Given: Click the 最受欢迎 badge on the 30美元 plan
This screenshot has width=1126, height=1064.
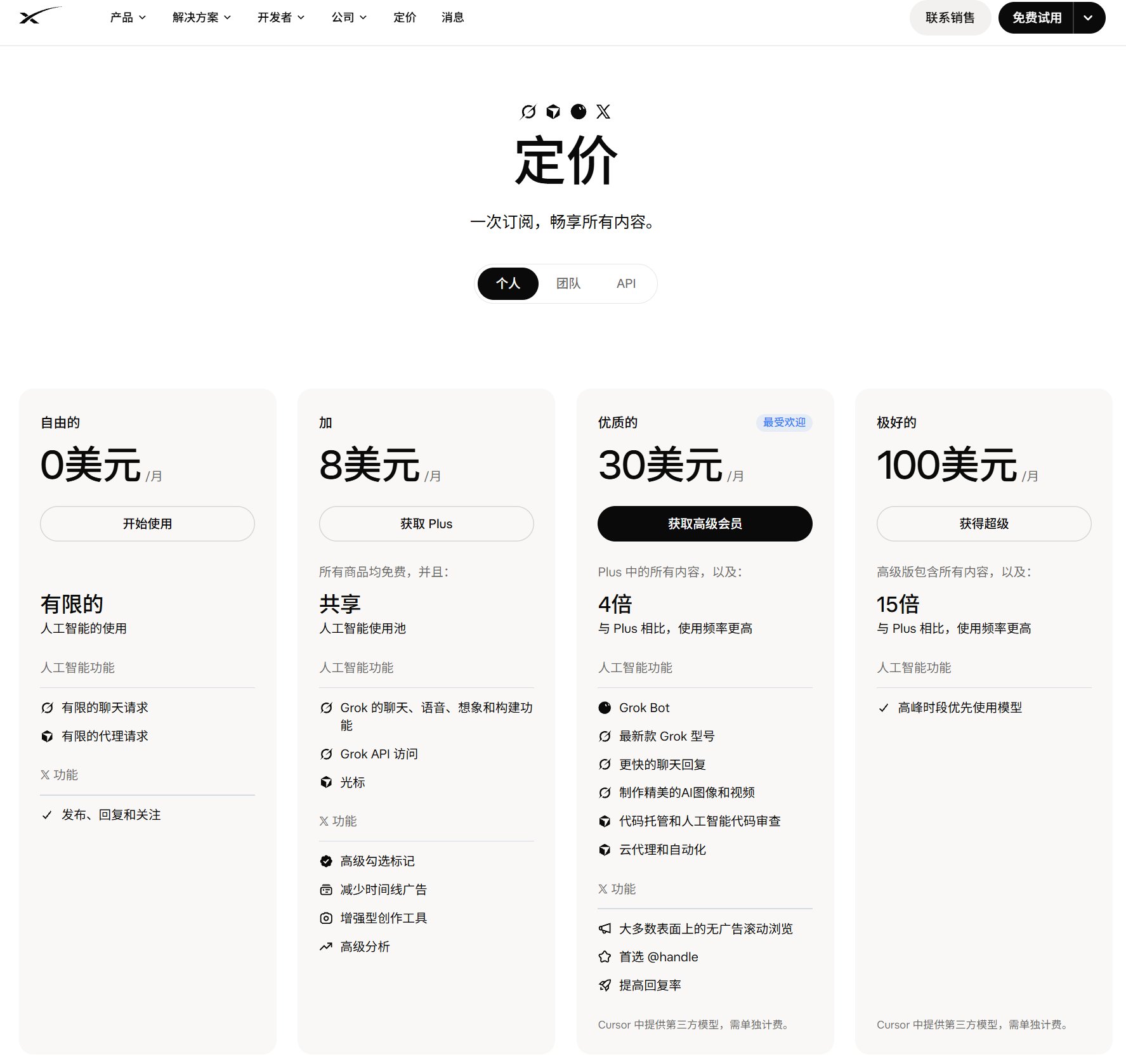Looking at the screenshot, I should coord(784,422).
